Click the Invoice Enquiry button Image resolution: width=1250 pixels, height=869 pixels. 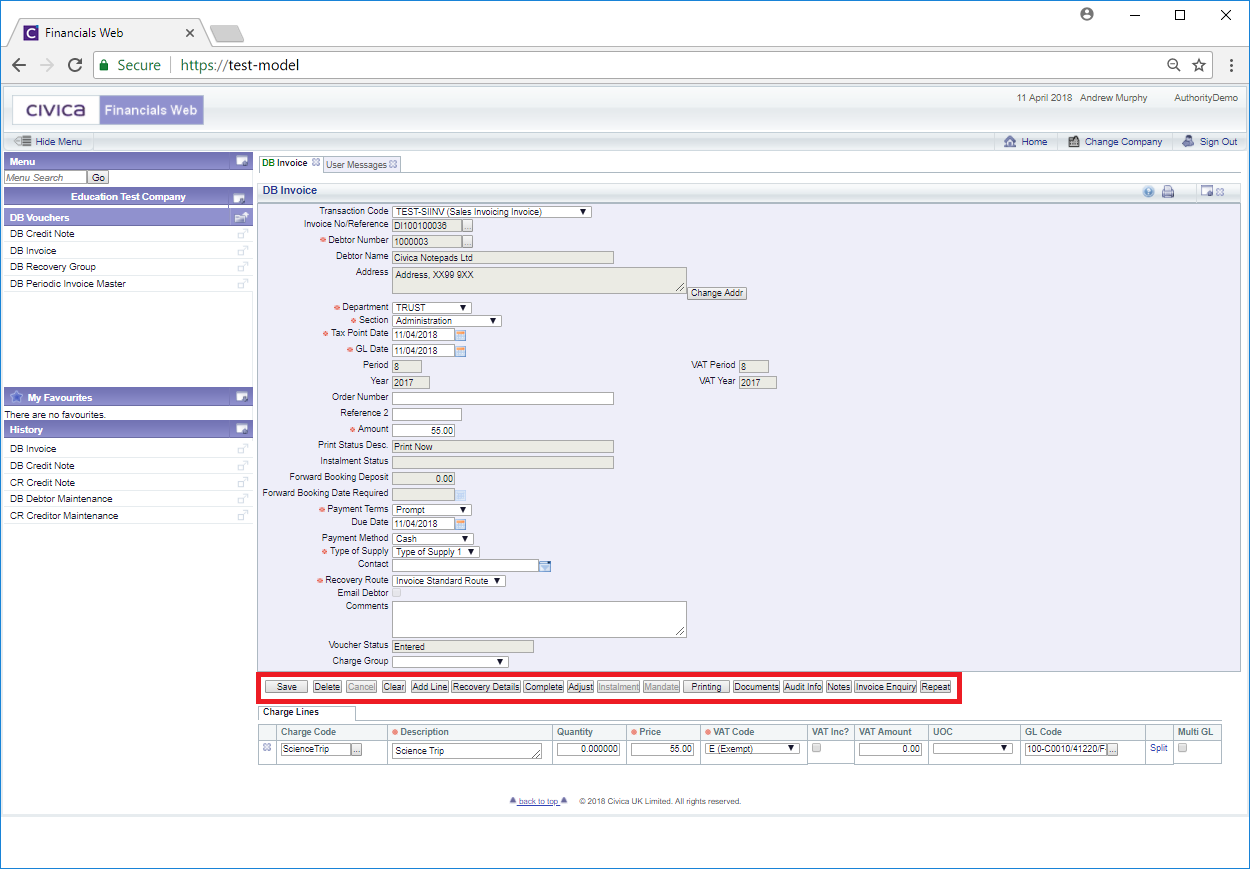[886, 687]
